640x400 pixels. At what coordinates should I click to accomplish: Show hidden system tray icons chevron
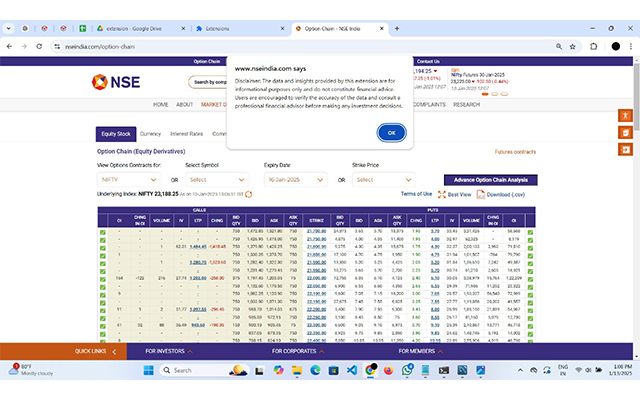[520, 370]
